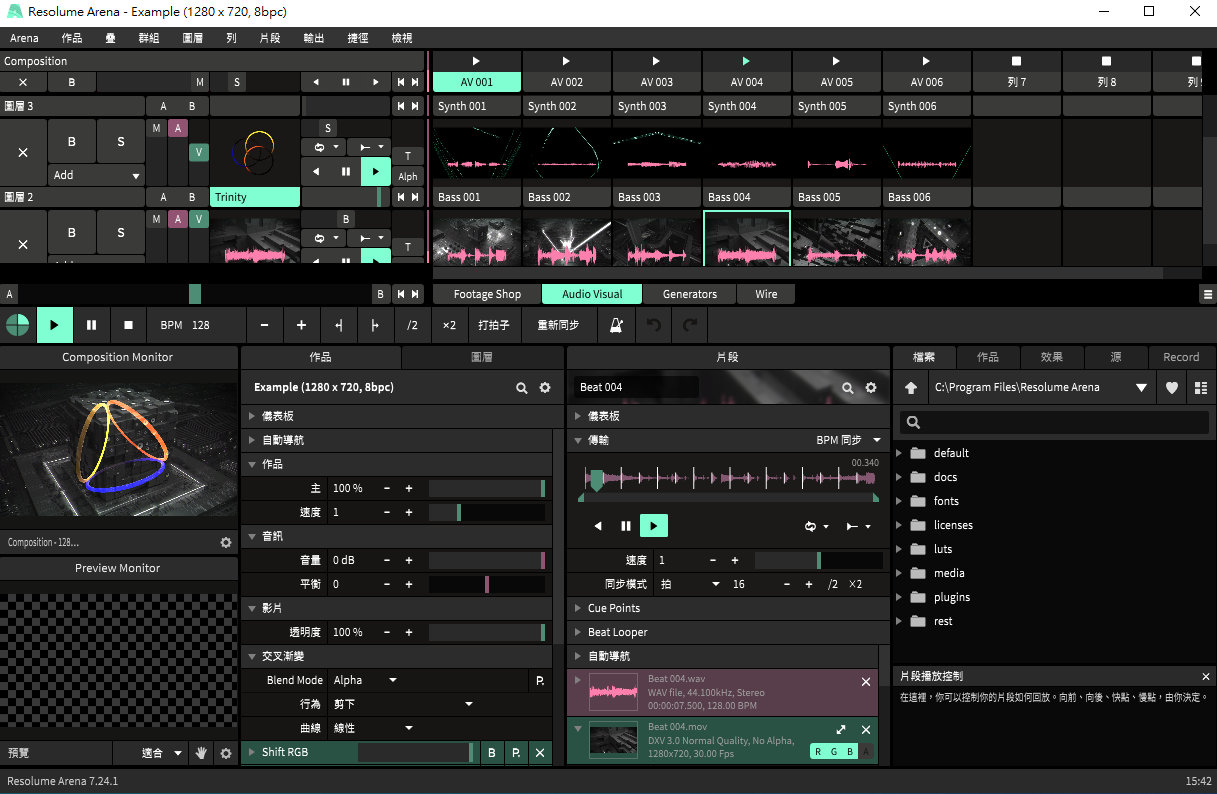The image size is (1217, 794).
Task: Open the BPM 同步 transport mode dropdown
Action: point(849,440)
